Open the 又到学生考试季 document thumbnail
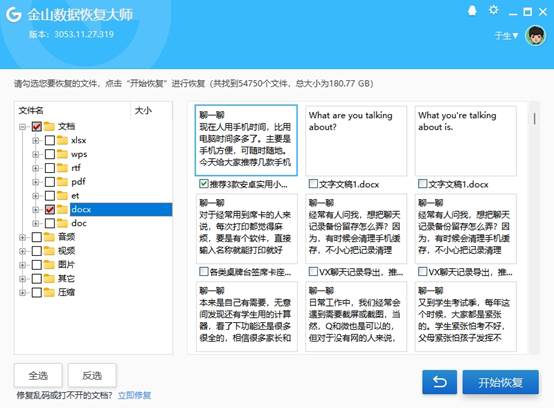 click(x=466, y=316)
